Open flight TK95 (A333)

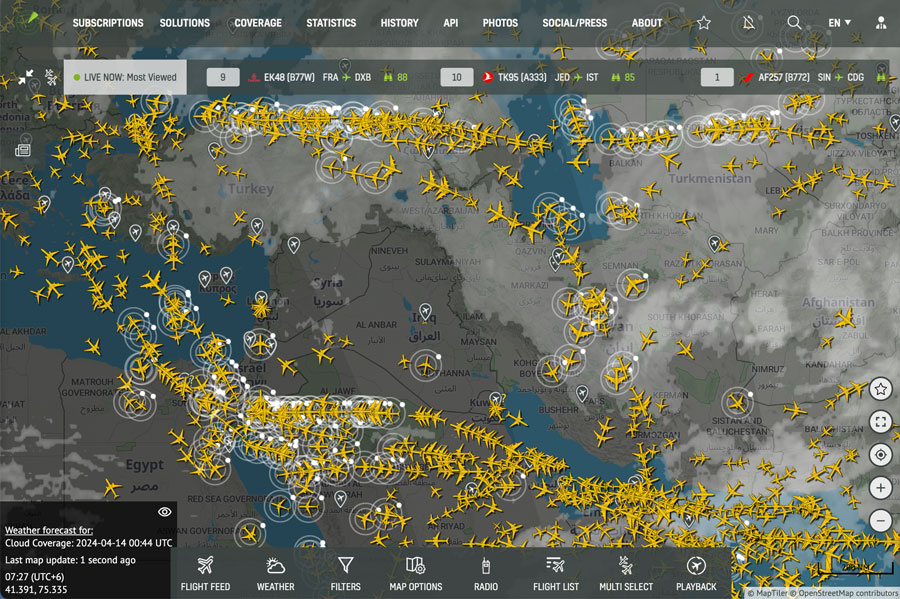click(x=522, y=77)
